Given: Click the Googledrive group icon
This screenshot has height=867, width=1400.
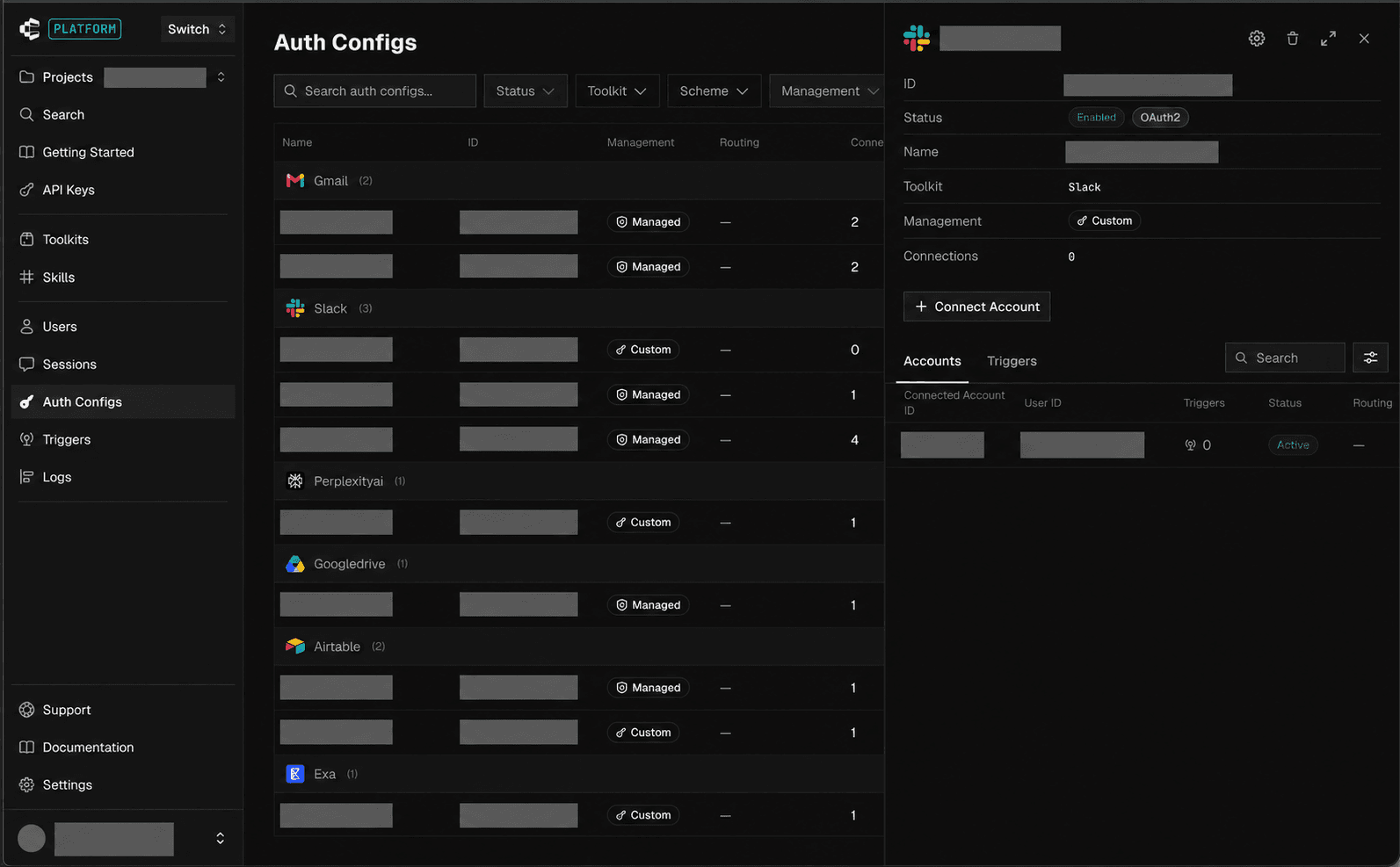Looking at the screenshot, I should tap(295, 564).
